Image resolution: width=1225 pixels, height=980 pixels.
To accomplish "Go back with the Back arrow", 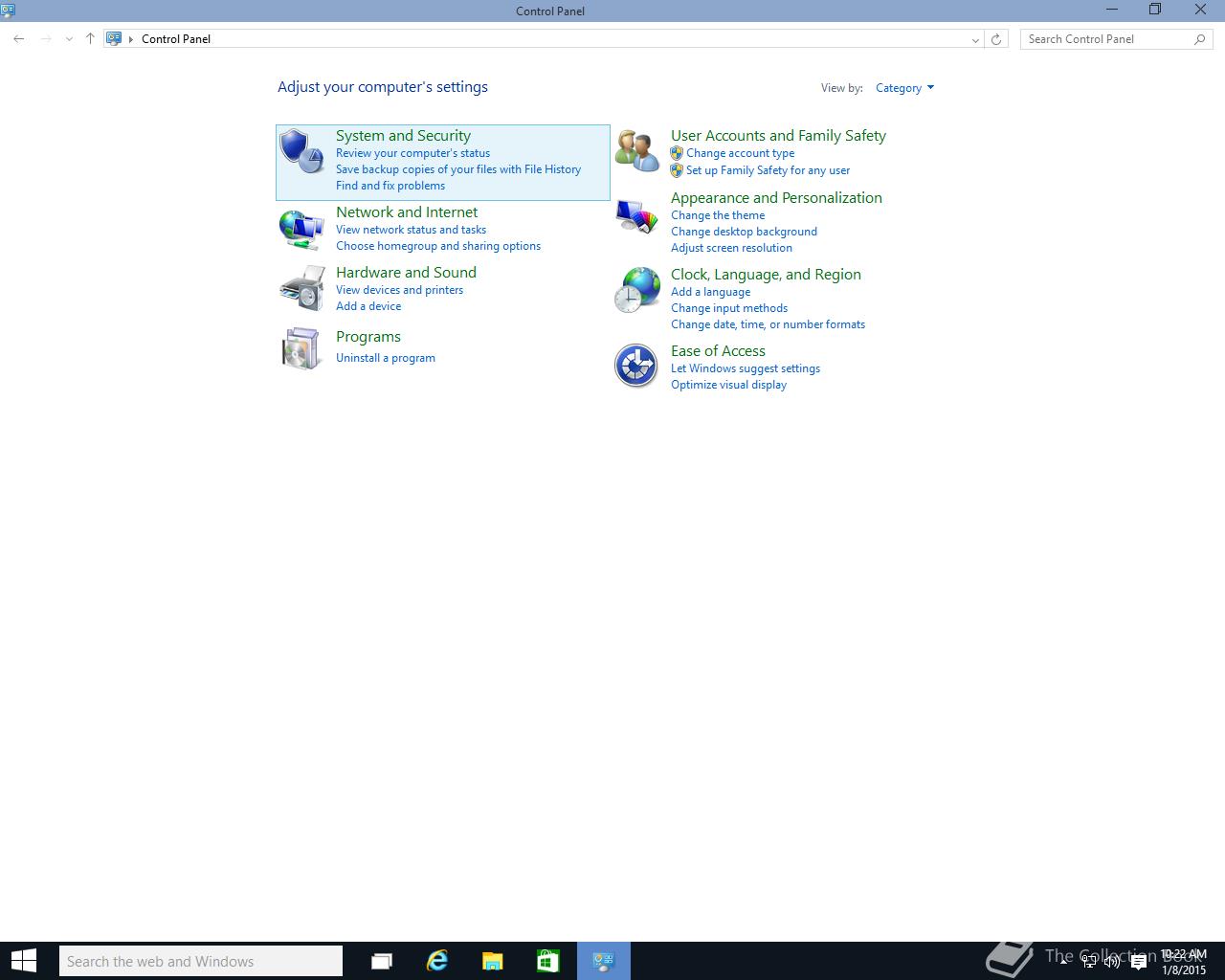I will pyautogui.click(x=19, y=39).
